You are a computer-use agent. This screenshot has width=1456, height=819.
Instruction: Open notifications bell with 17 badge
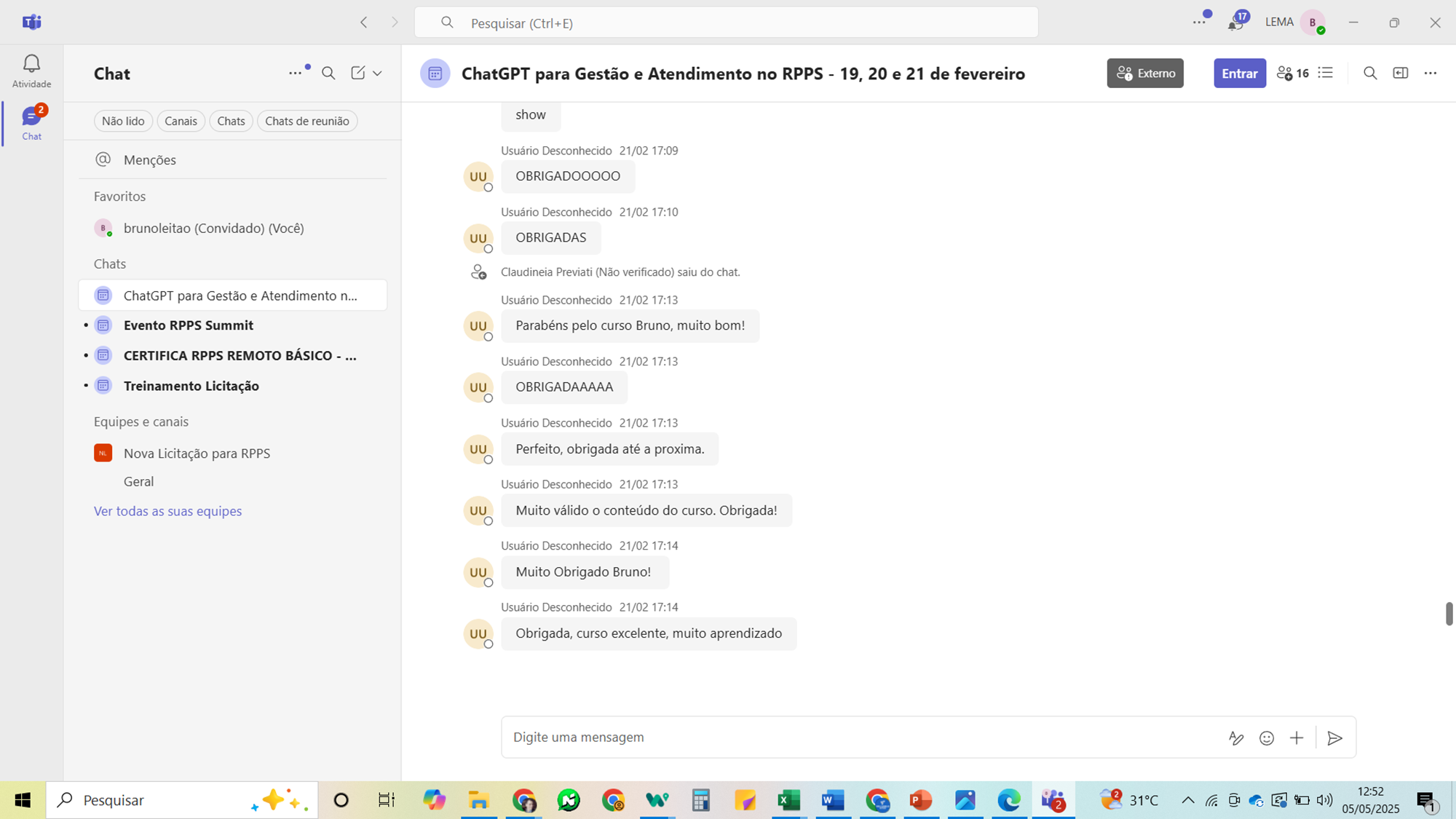pos(1235,23)
